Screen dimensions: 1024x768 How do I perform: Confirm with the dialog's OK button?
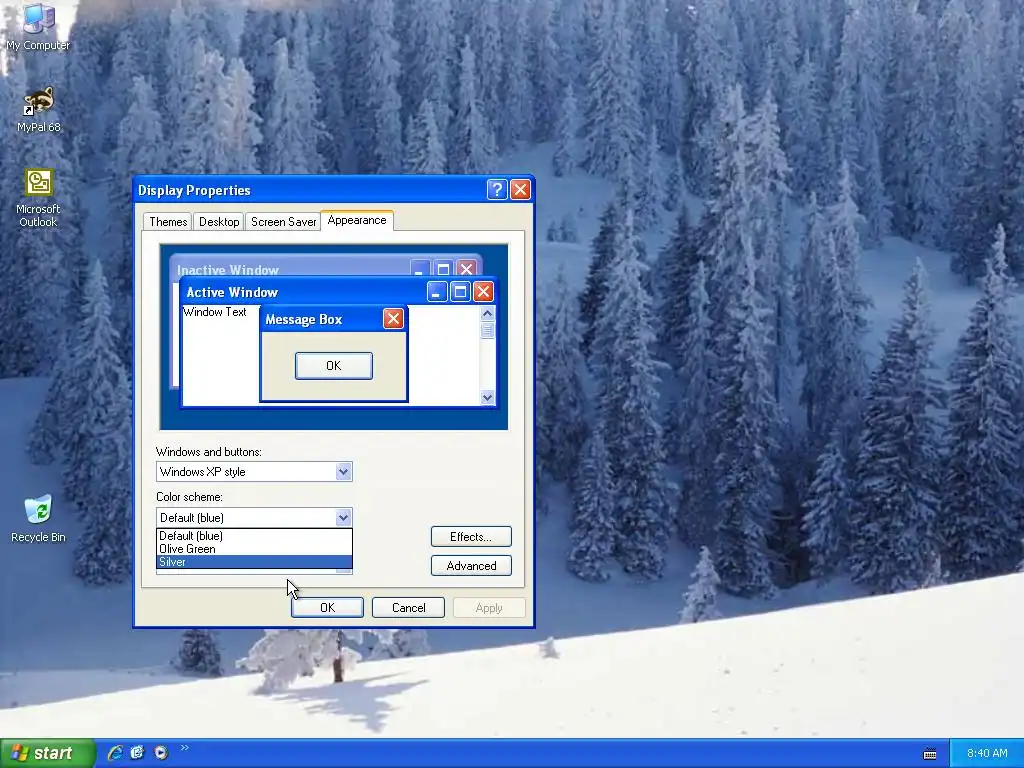(x=327, y=607)
